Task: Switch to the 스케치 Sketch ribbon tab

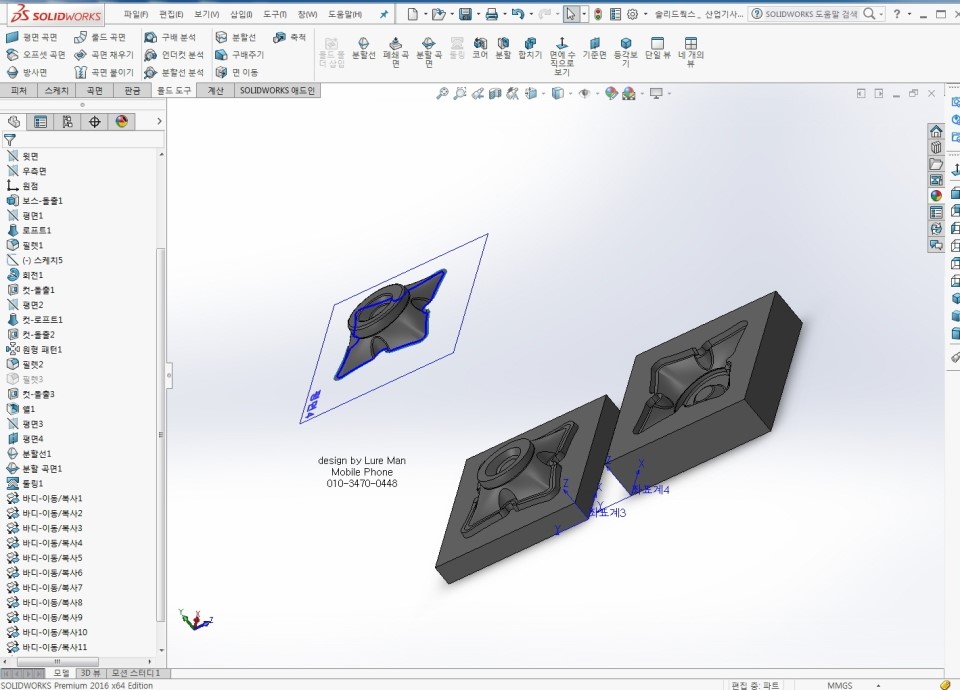Action: 57,91
